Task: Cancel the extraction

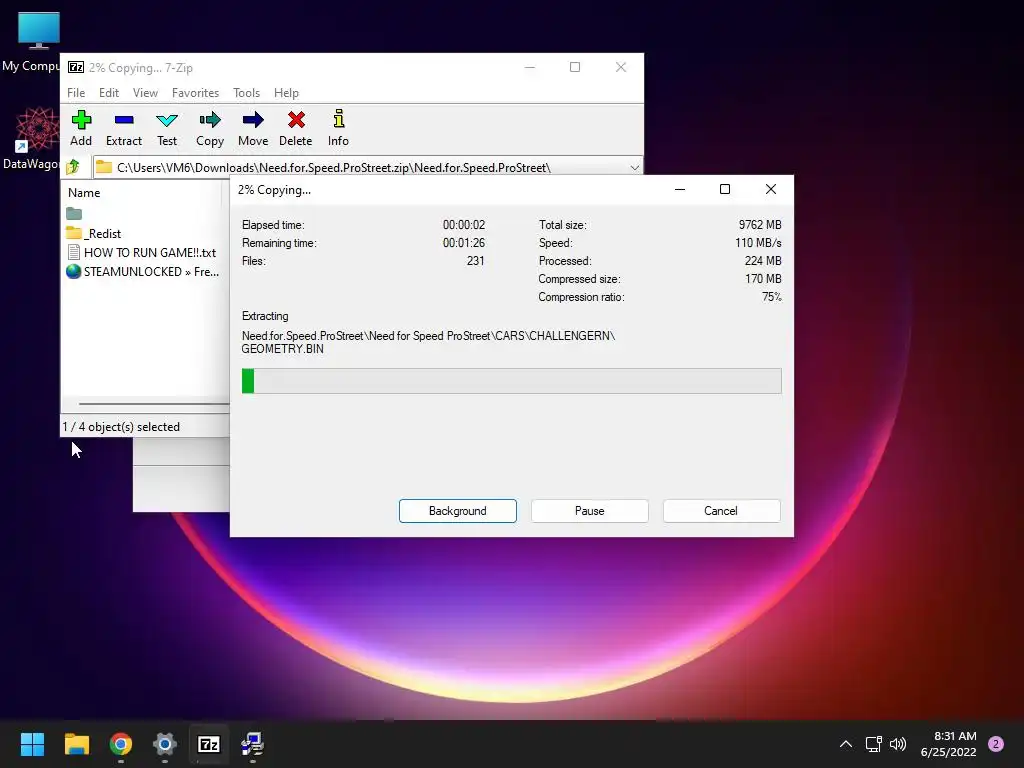Action: coord(721,511)
